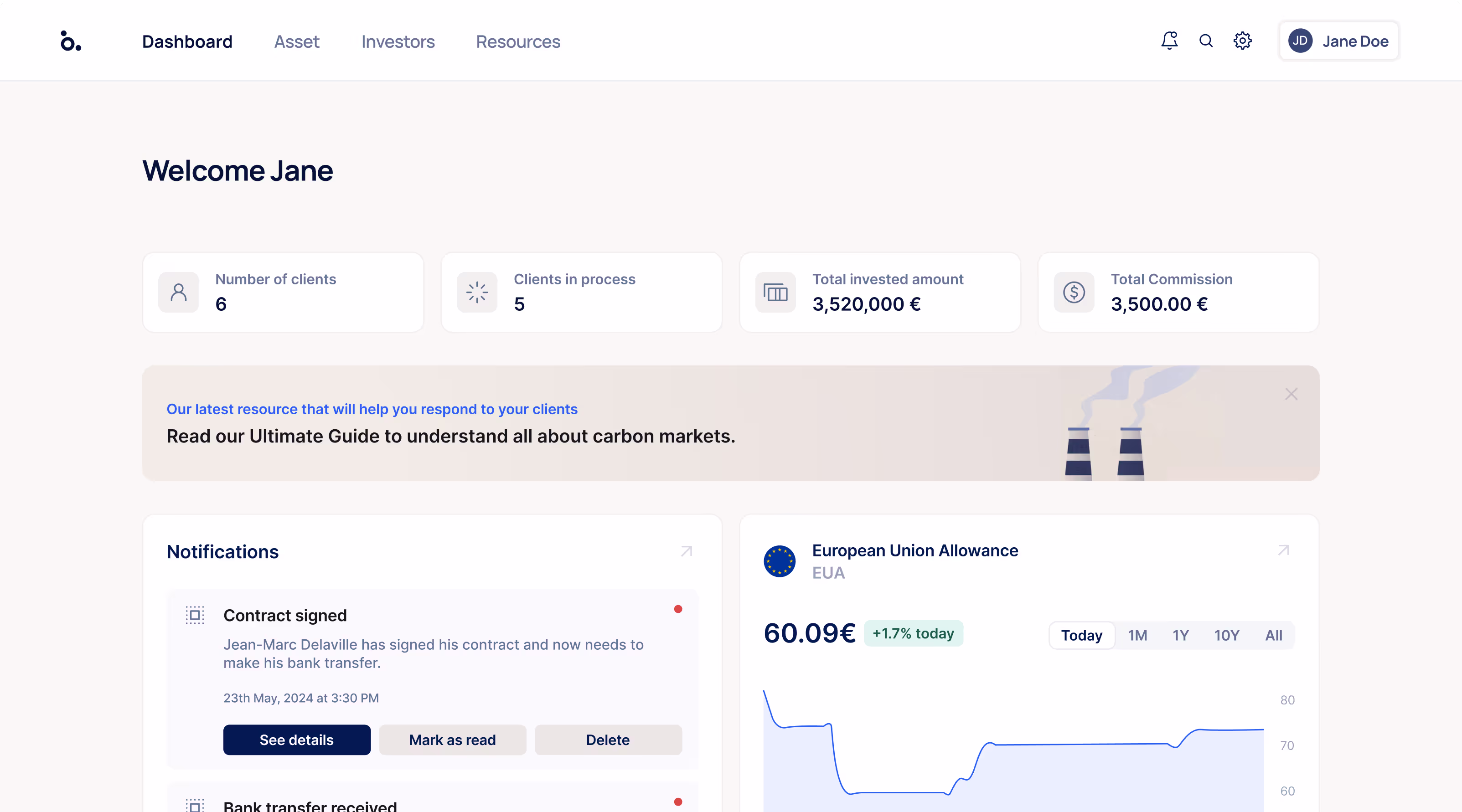
Task: Expand Notifications panel with arrow icon
Action: click(x=687, y=551)
